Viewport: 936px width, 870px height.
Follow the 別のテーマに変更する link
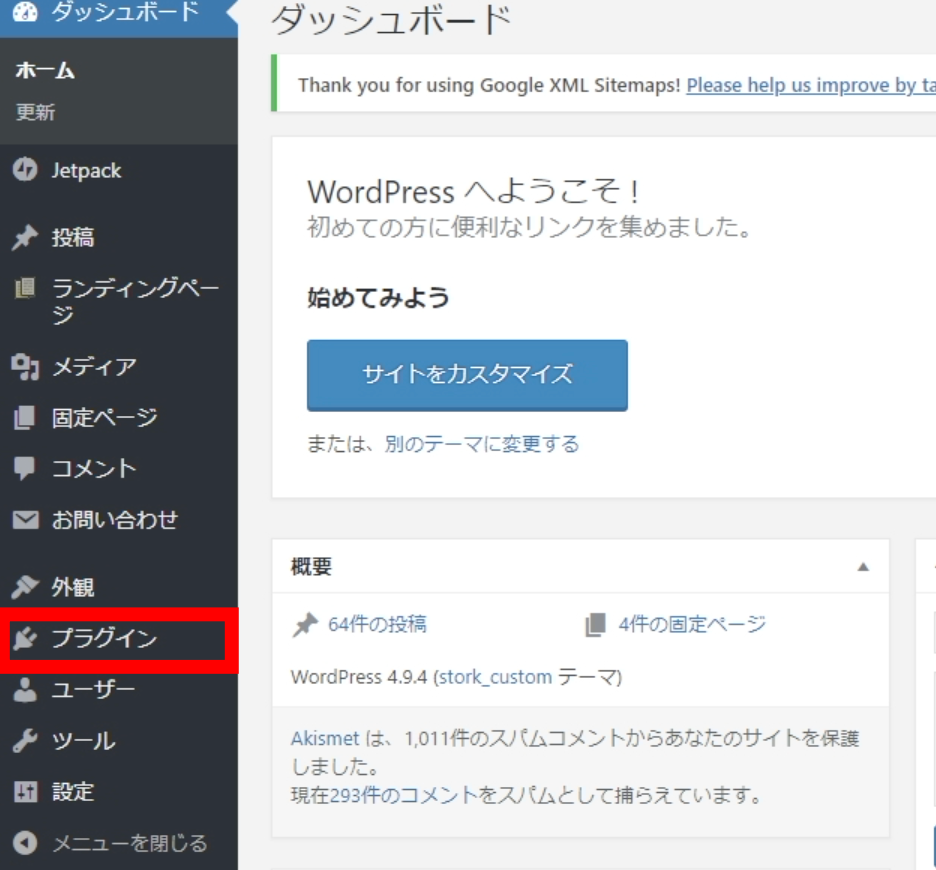[482, 444]
